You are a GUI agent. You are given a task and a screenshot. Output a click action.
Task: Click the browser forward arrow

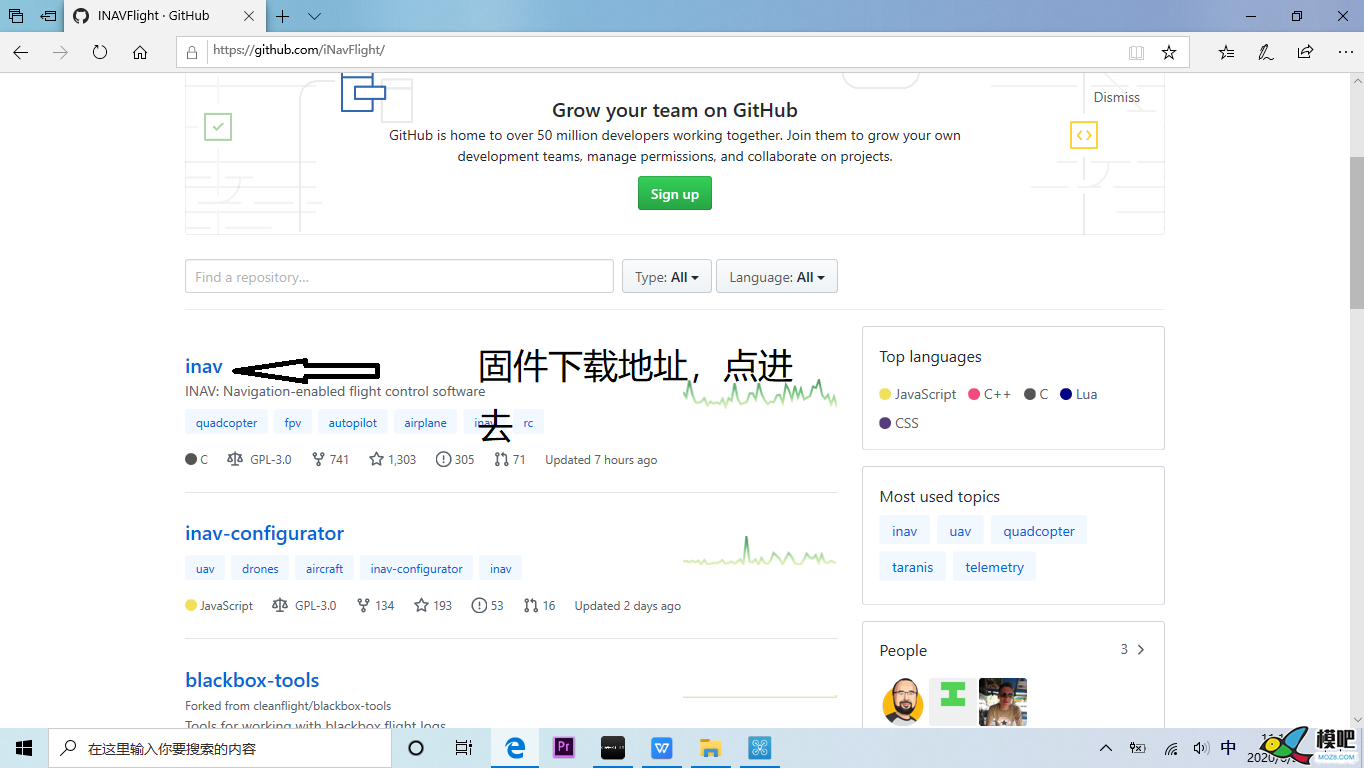61,52
